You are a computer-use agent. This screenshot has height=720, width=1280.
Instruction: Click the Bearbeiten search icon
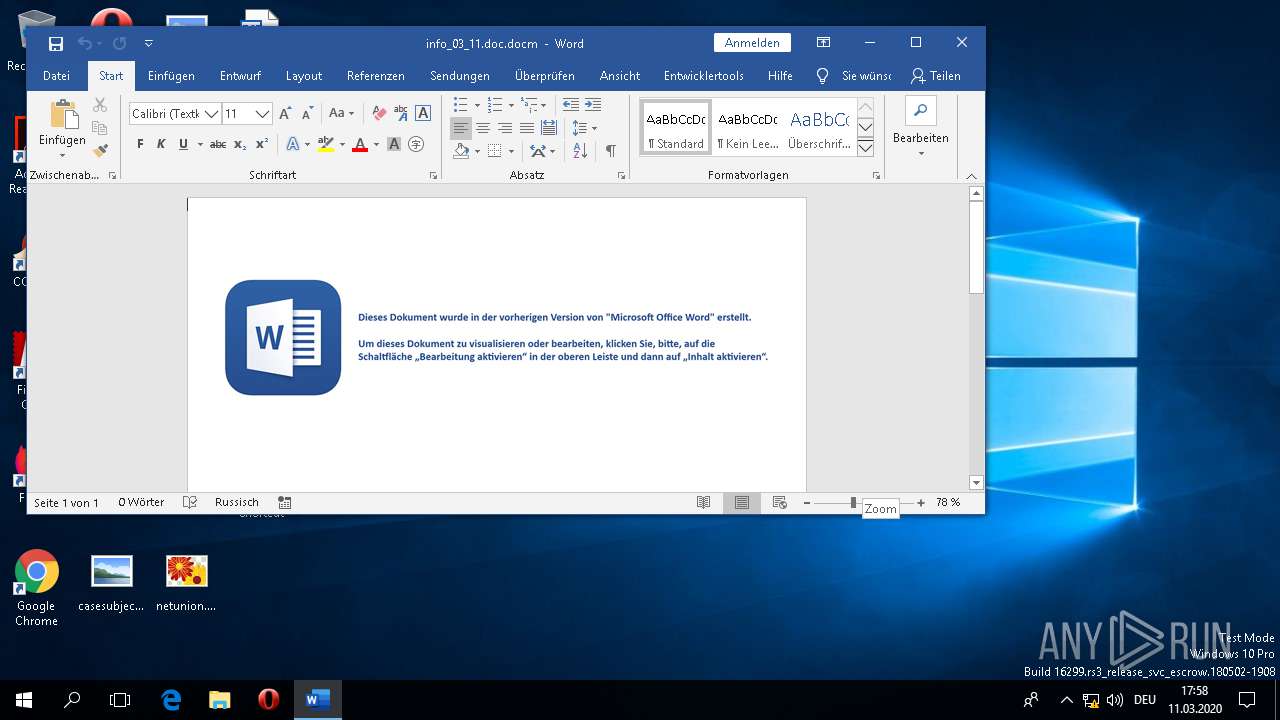(921, 111)
